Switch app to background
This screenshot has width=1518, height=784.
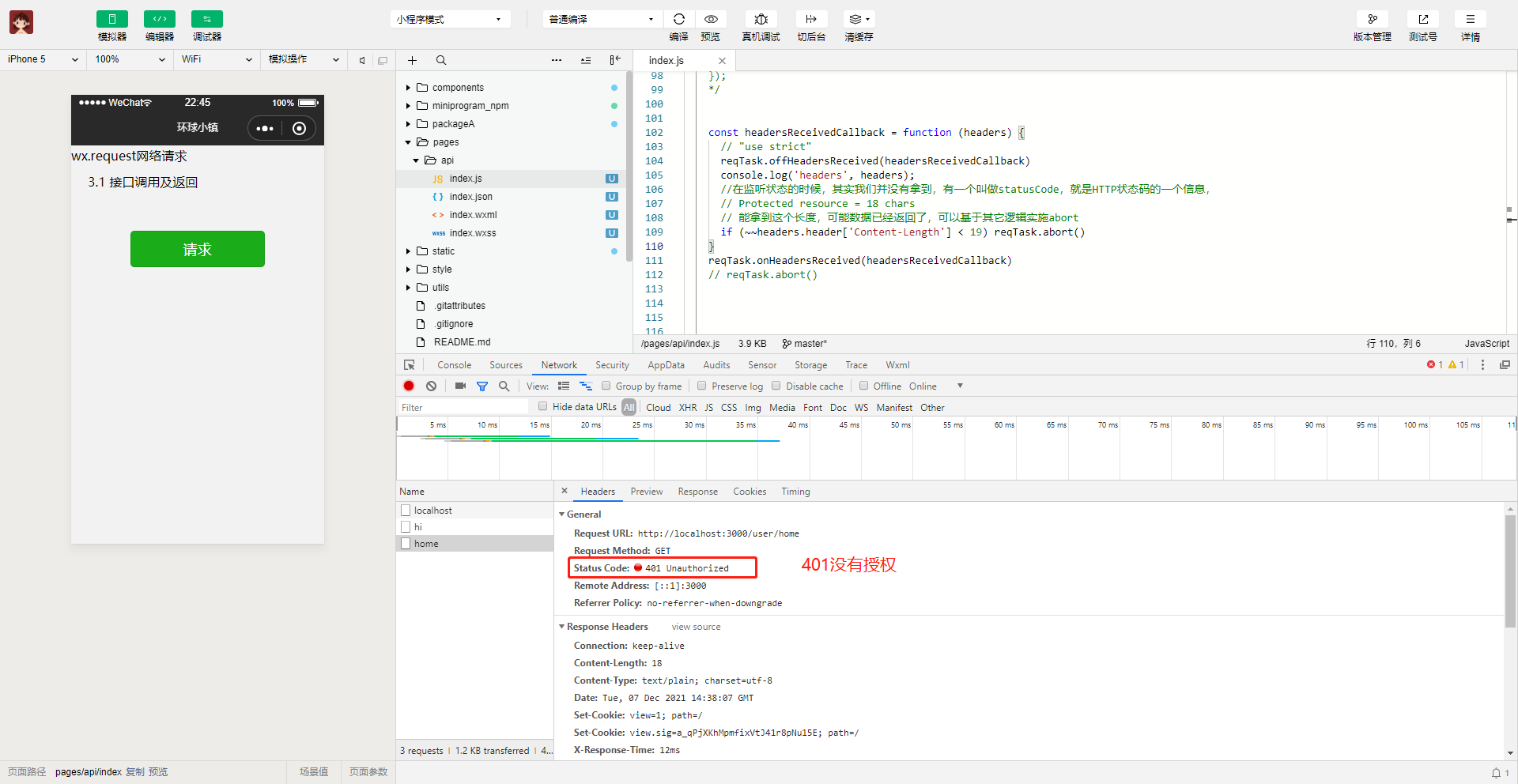point(811,19)
